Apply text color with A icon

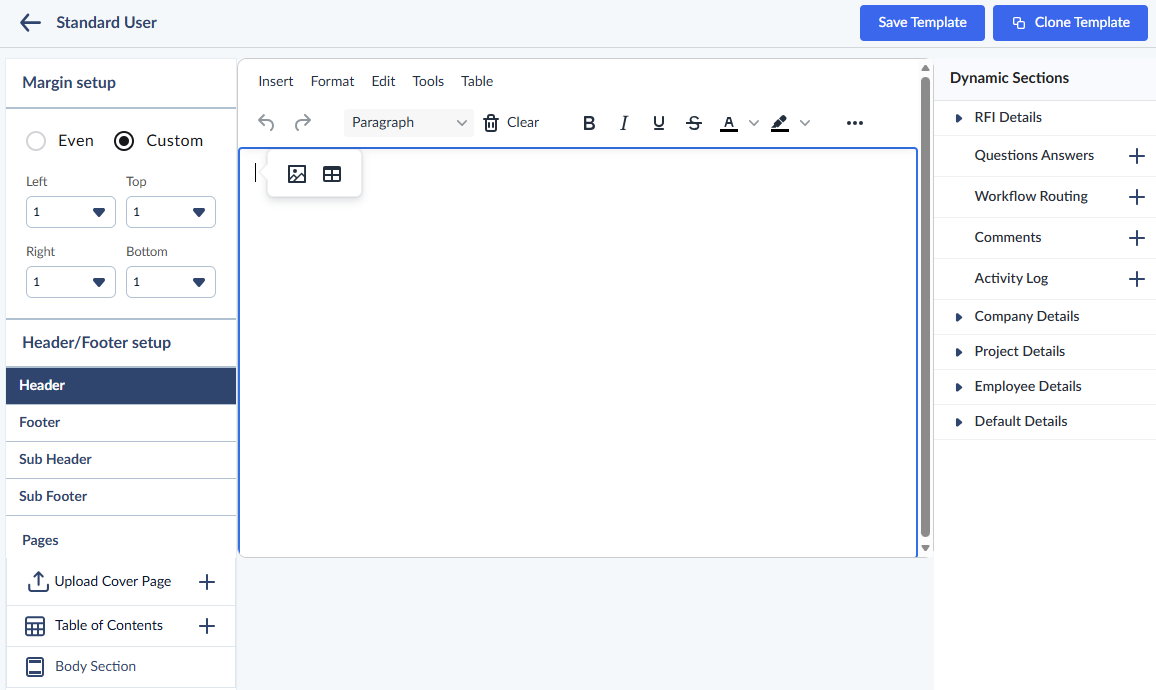click(728, 123)
